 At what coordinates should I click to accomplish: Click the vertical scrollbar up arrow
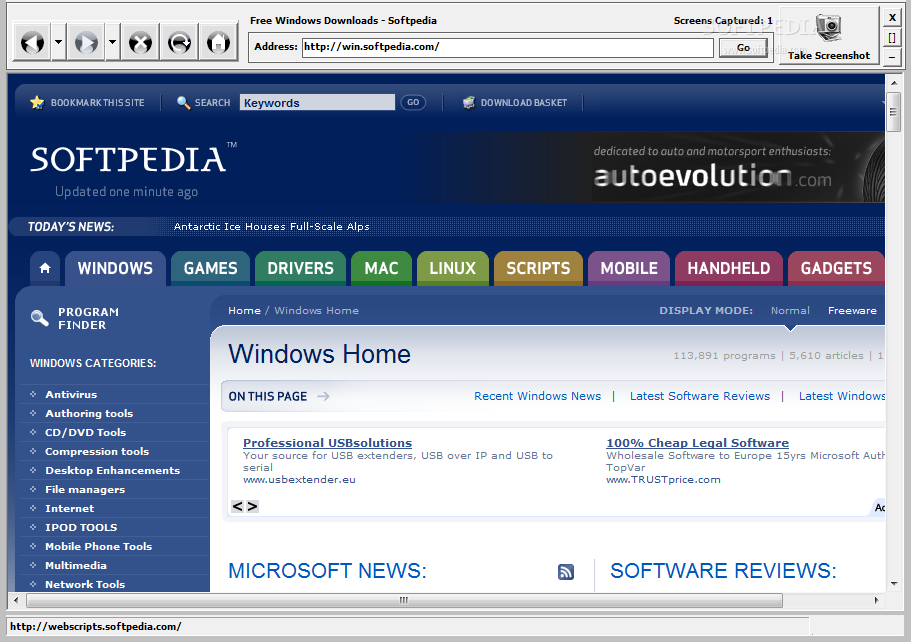click(x=893, y=83)
